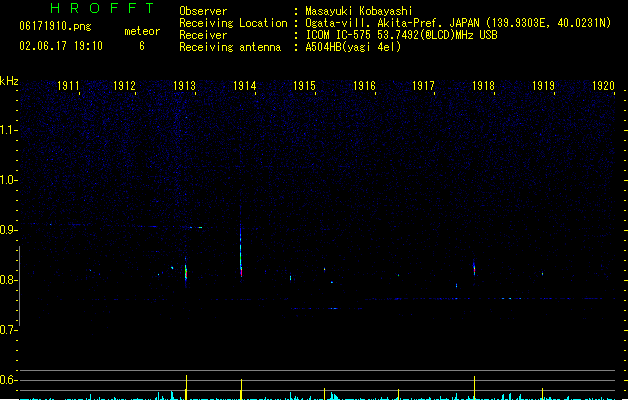Screen dimensions: 629x400
Task: Click time axis label 1919
Action: (543, 86)
